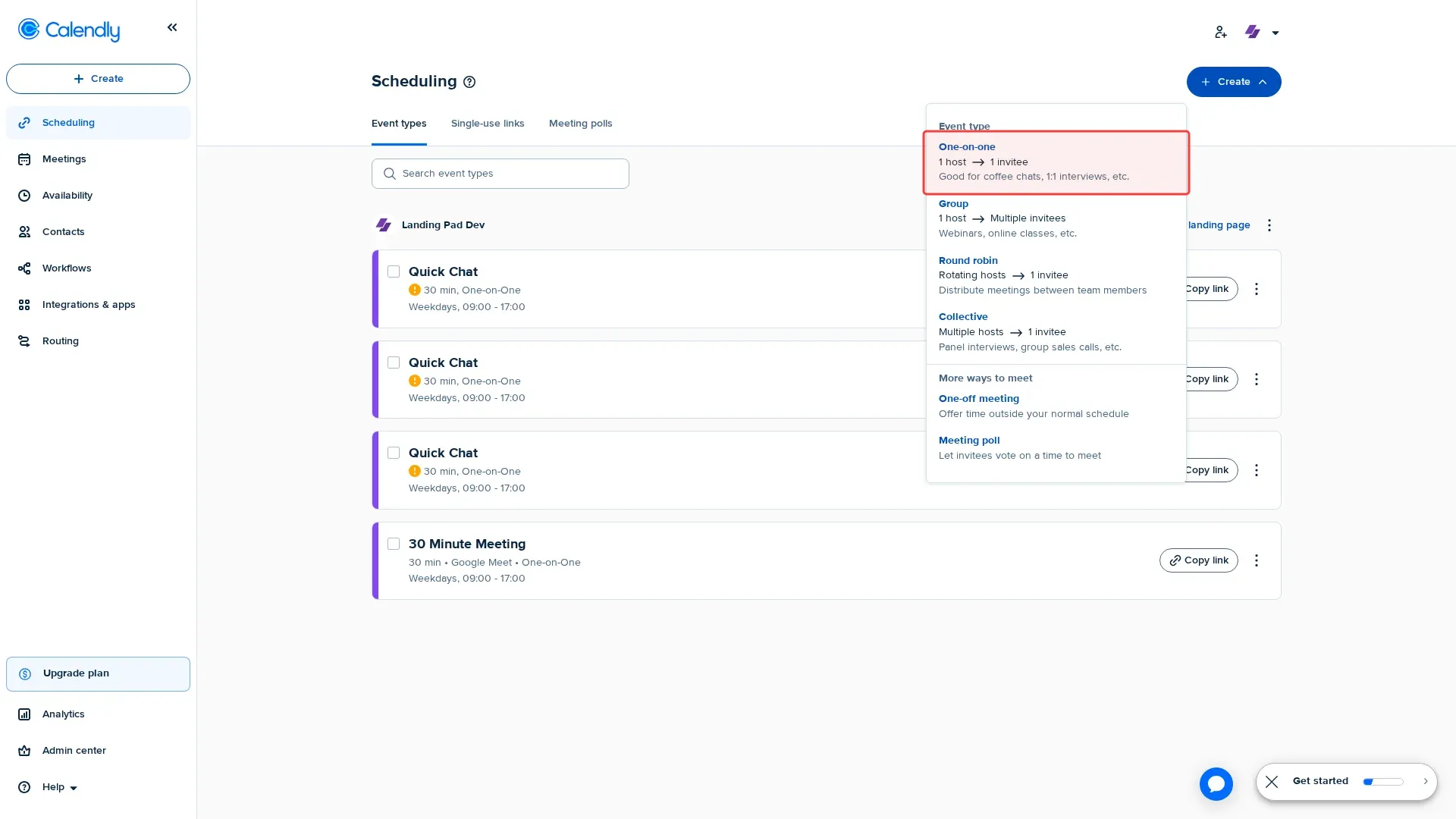Open the chat bubble in the bottom corner
1456x819 pixels.
pos(1216,783)
